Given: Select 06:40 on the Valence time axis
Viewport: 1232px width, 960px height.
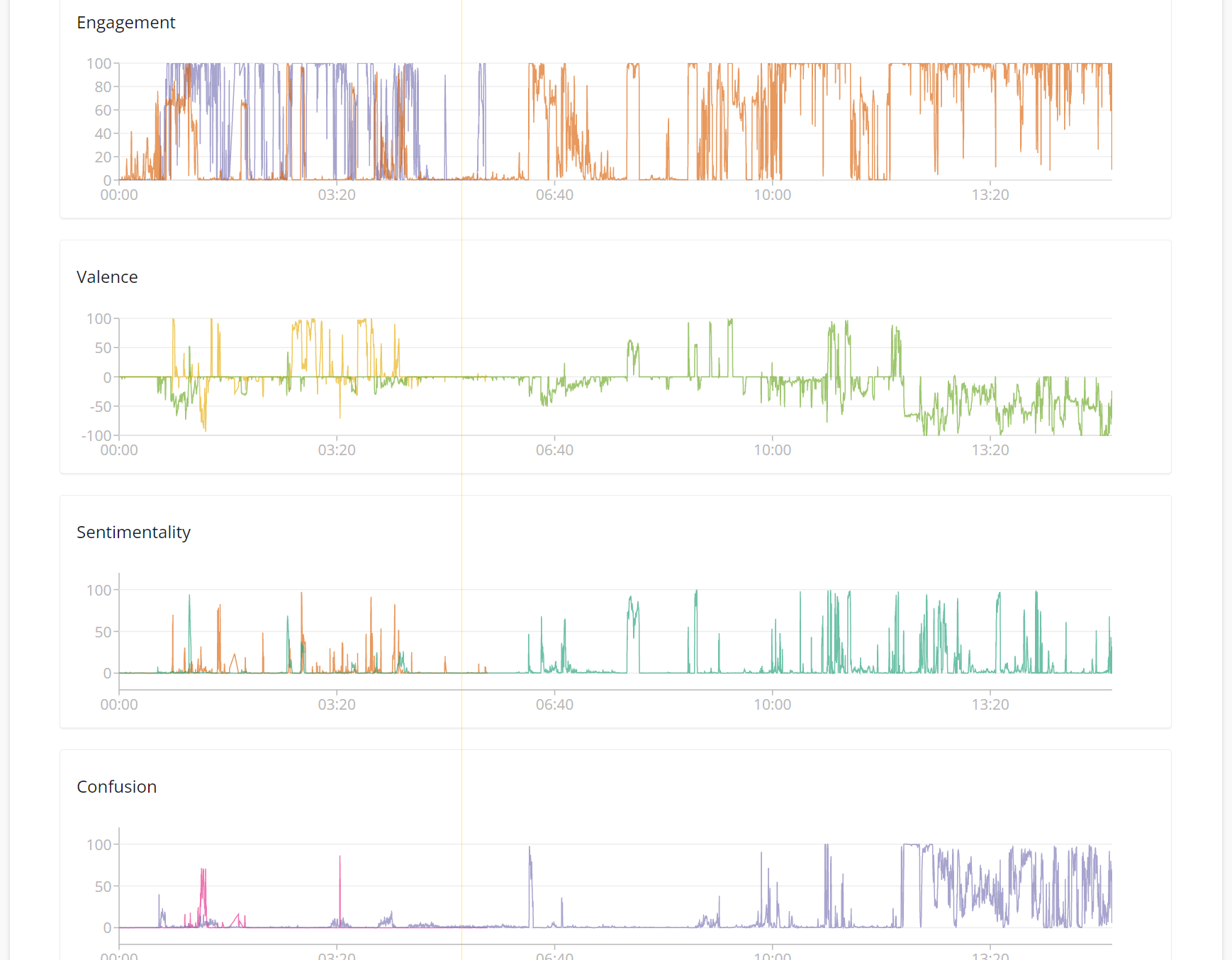Looking at the screenshot, I should tap(554, 450).
